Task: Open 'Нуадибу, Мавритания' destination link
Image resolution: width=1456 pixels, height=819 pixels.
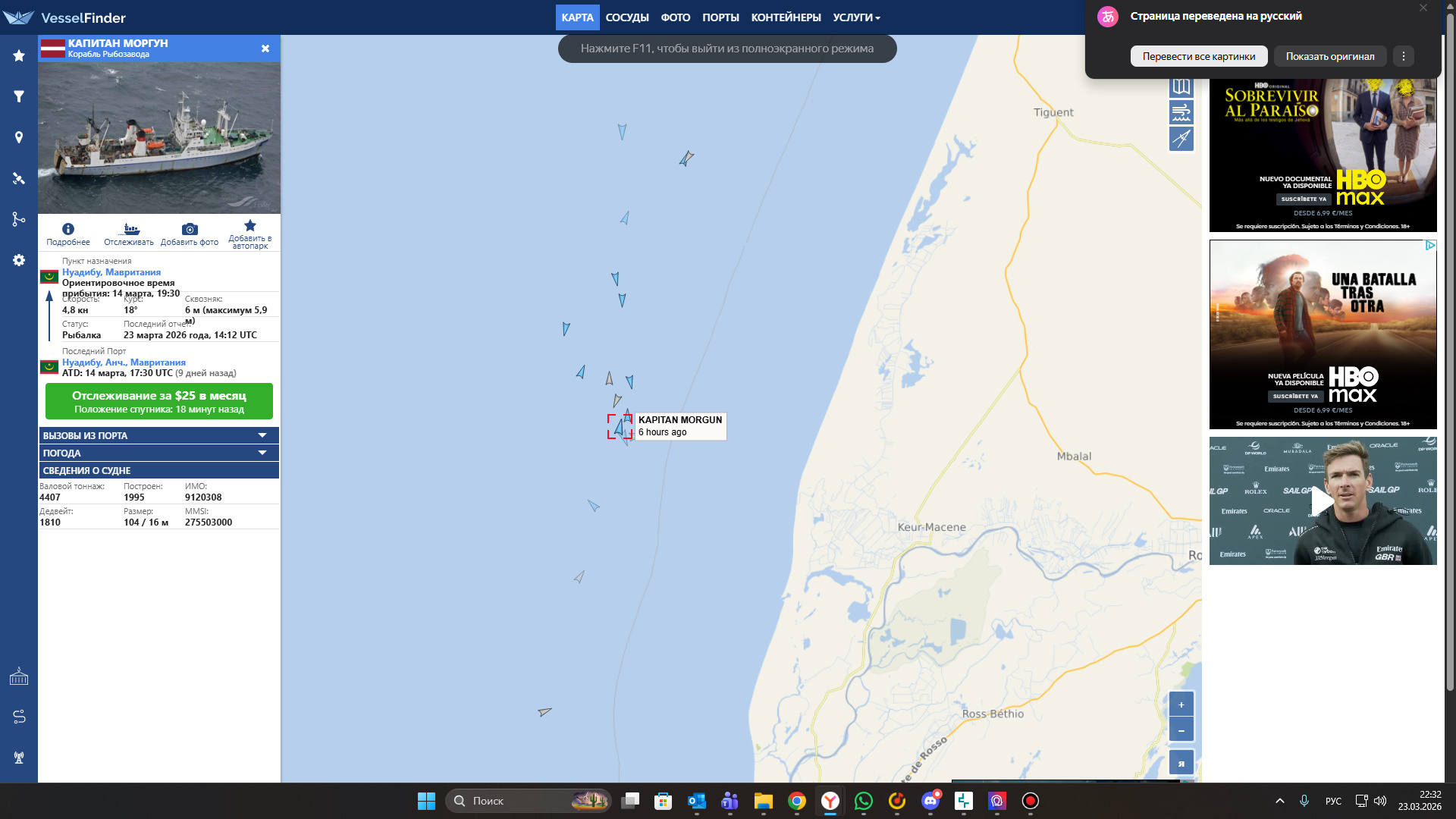Action: point(111,272)
